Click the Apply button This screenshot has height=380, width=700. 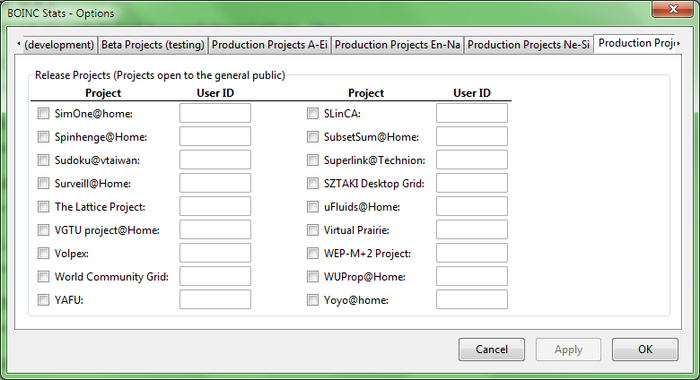click(x=568, y=349)
